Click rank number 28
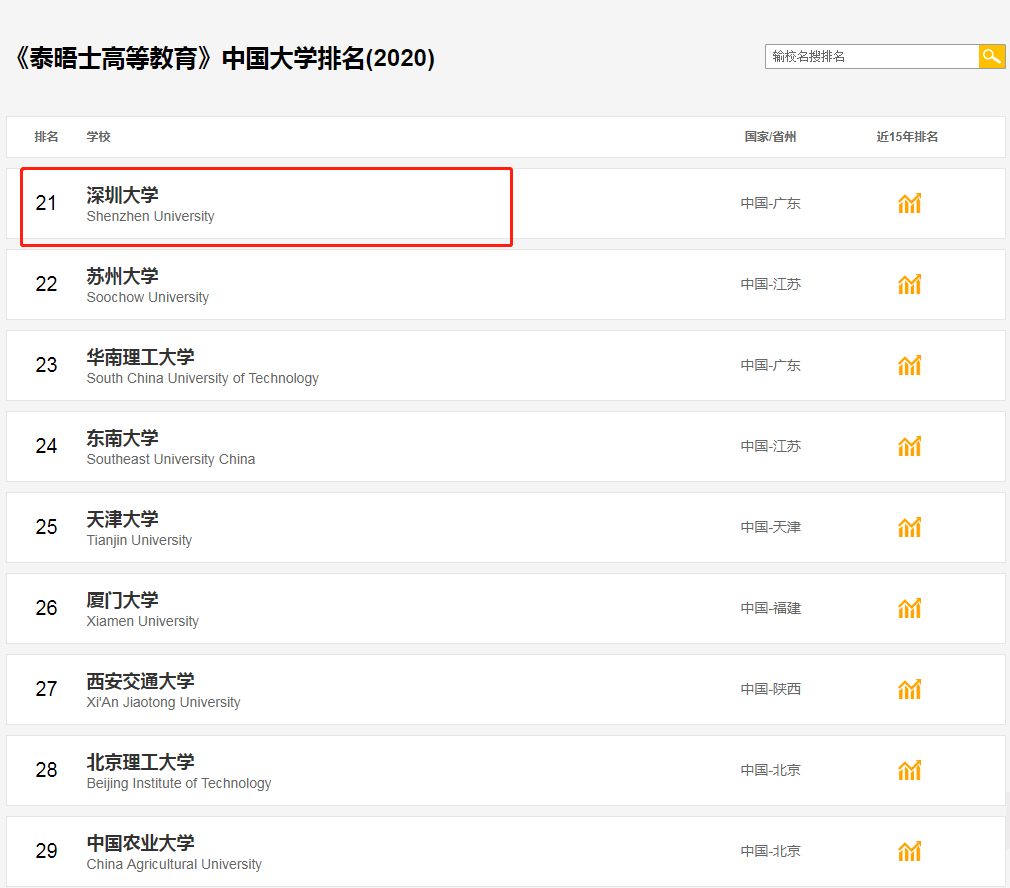1010x888 pixels. 46,770
